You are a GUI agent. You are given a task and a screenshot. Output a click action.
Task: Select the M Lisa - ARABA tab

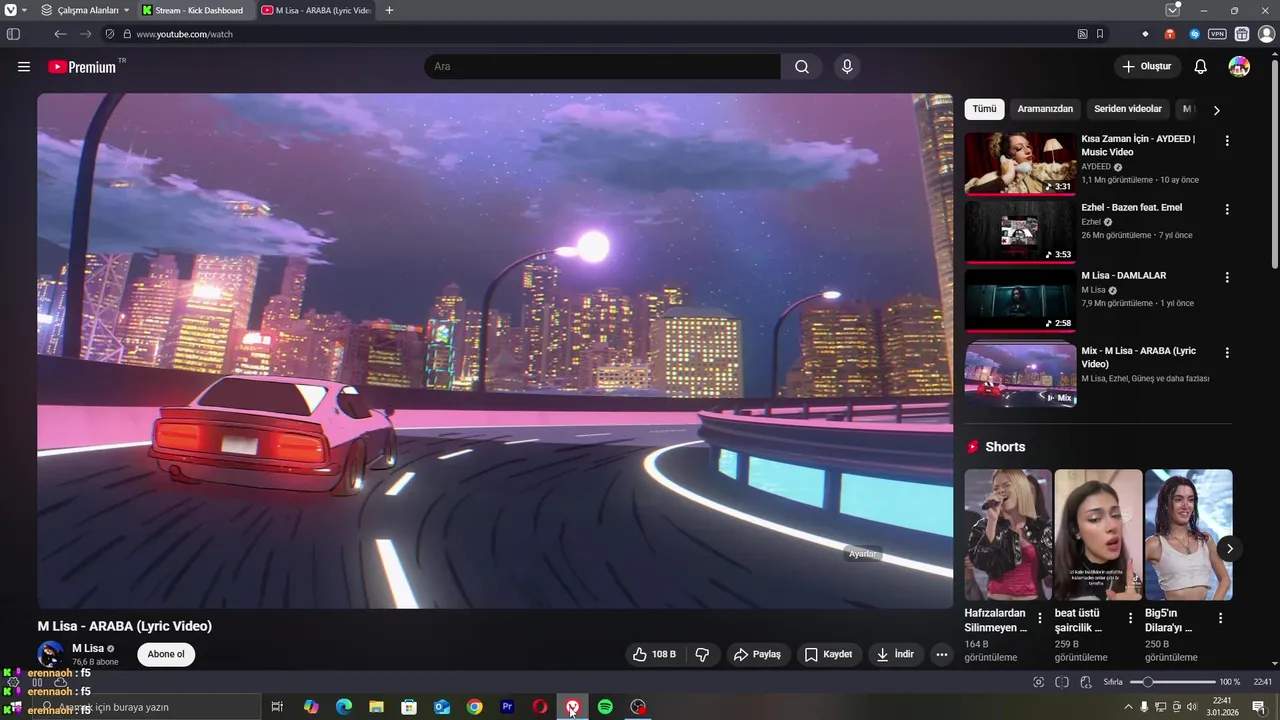(x=316, y=10)
